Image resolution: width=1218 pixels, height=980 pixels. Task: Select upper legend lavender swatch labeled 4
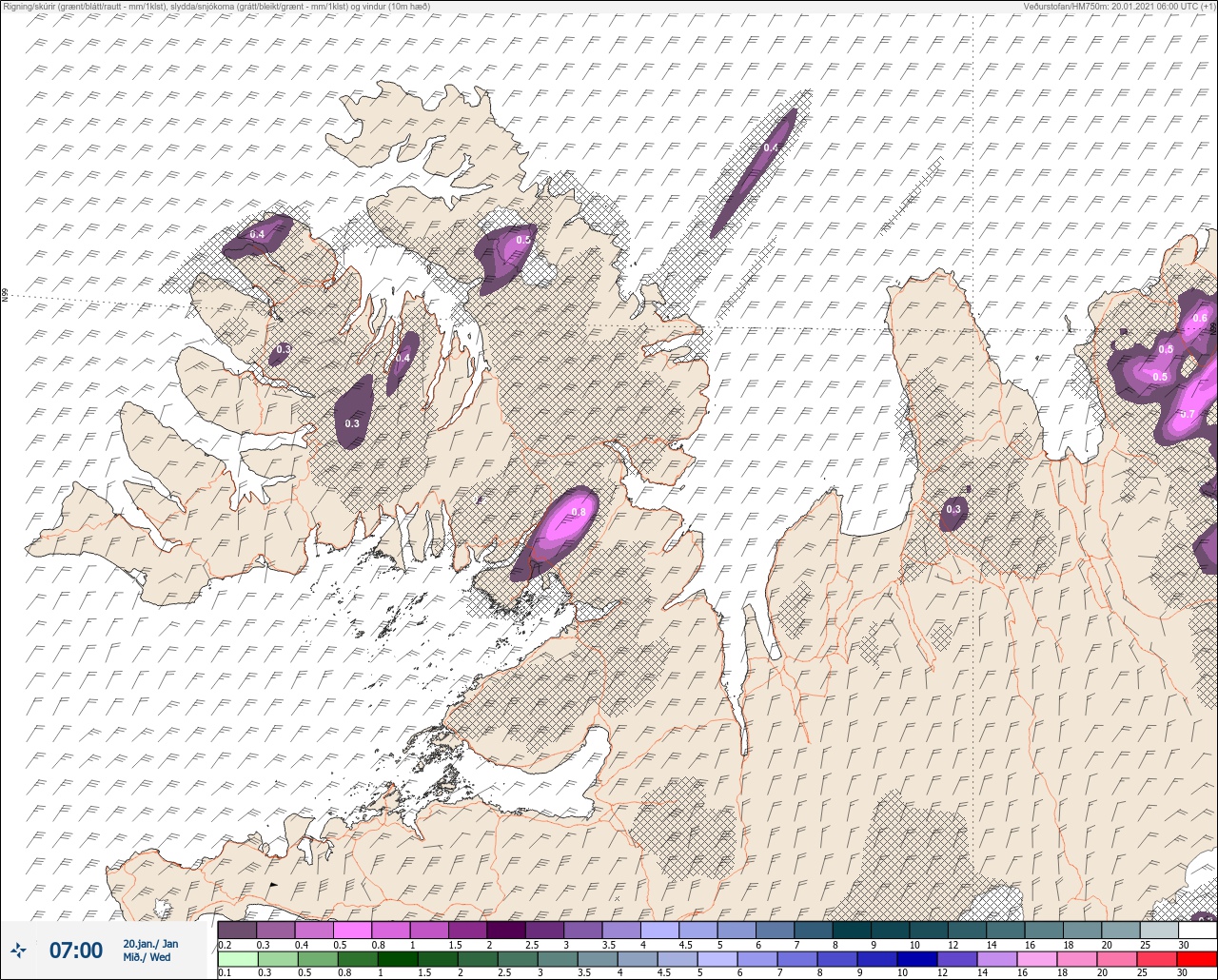pos(659,930)
